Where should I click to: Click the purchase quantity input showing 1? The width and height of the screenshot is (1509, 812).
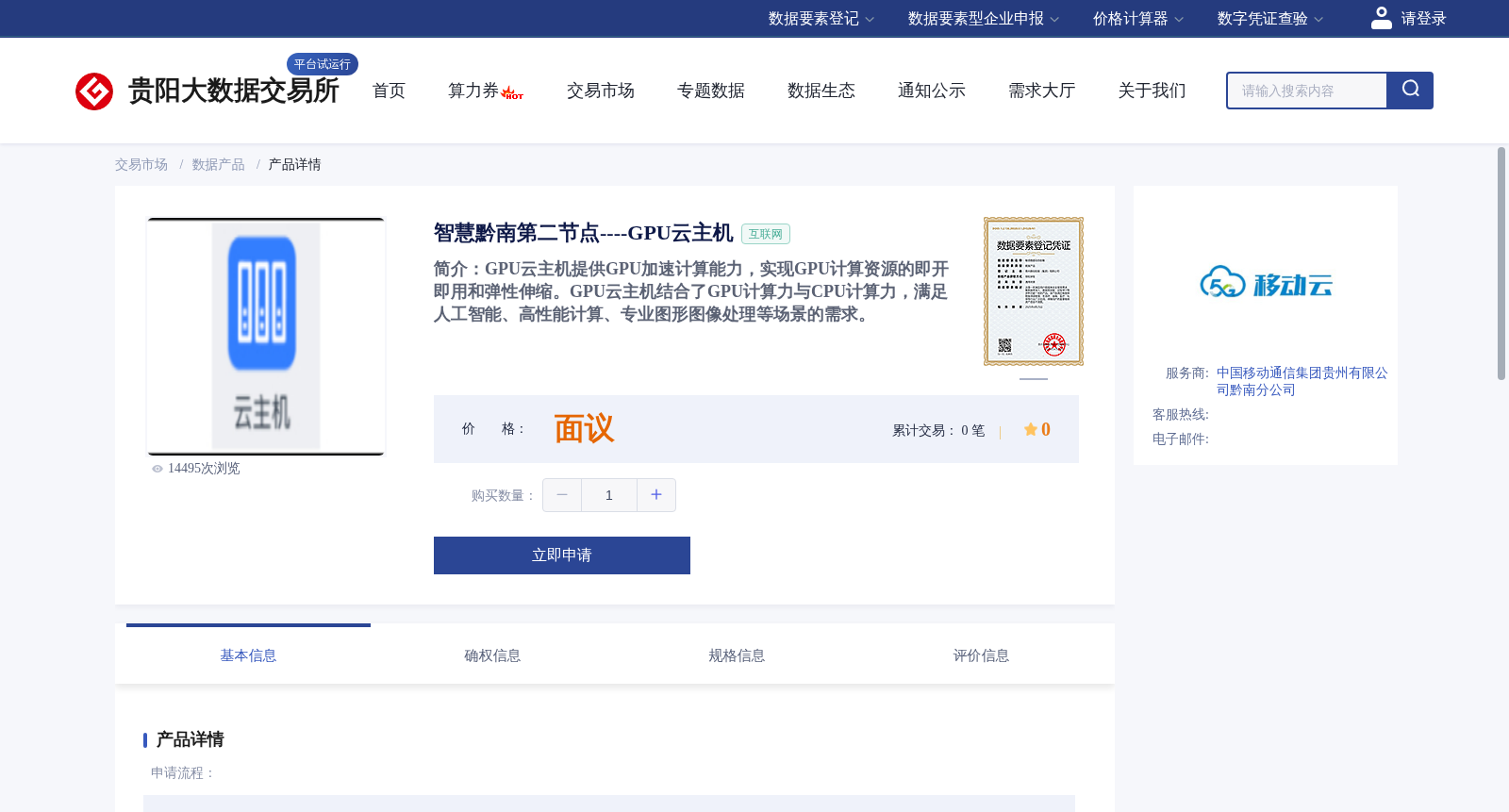pos(609,495)
